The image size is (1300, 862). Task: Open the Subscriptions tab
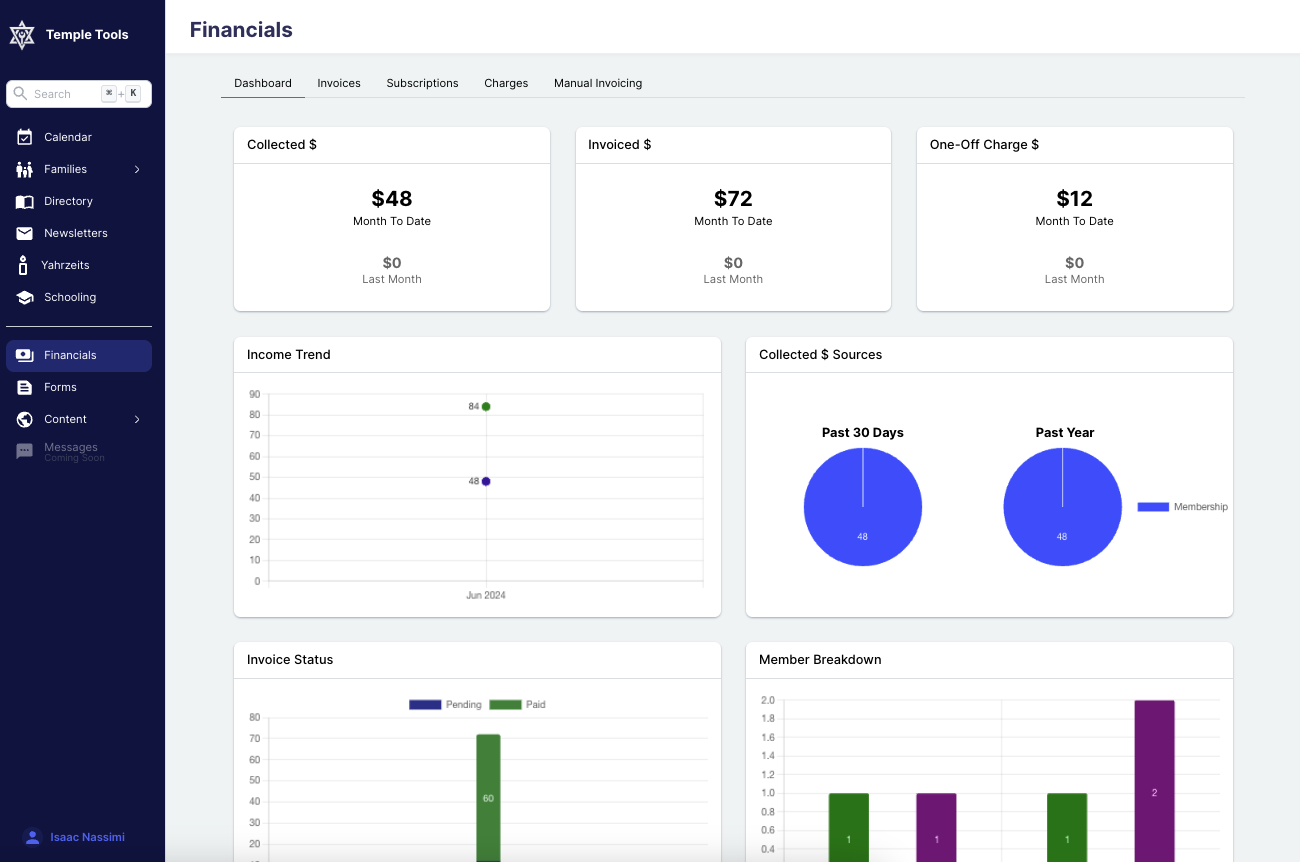[422, 83]
